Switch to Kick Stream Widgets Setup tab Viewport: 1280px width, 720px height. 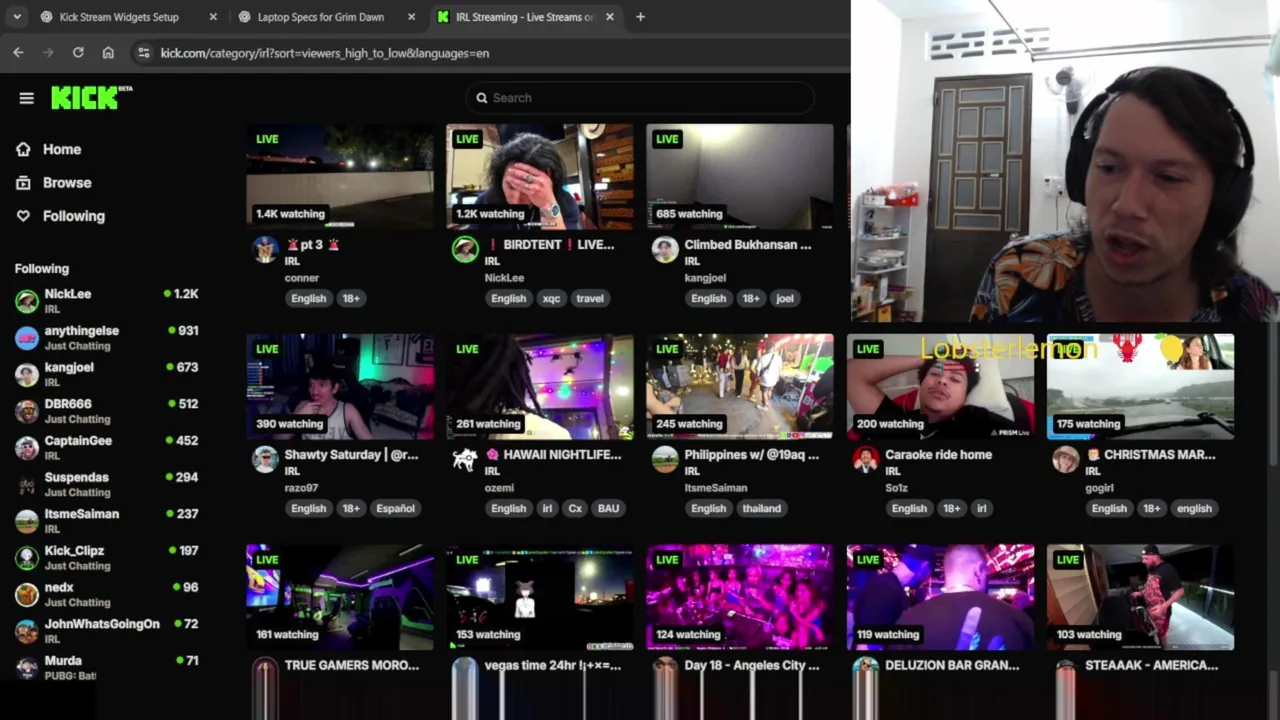click(x=119, y=17)
